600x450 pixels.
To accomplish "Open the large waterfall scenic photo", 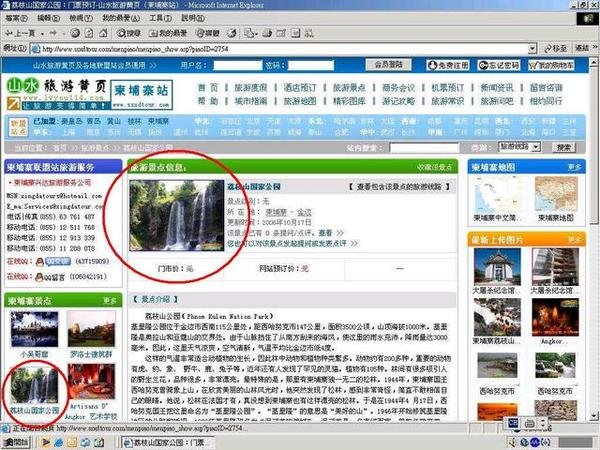I will (x=176, y=215).
